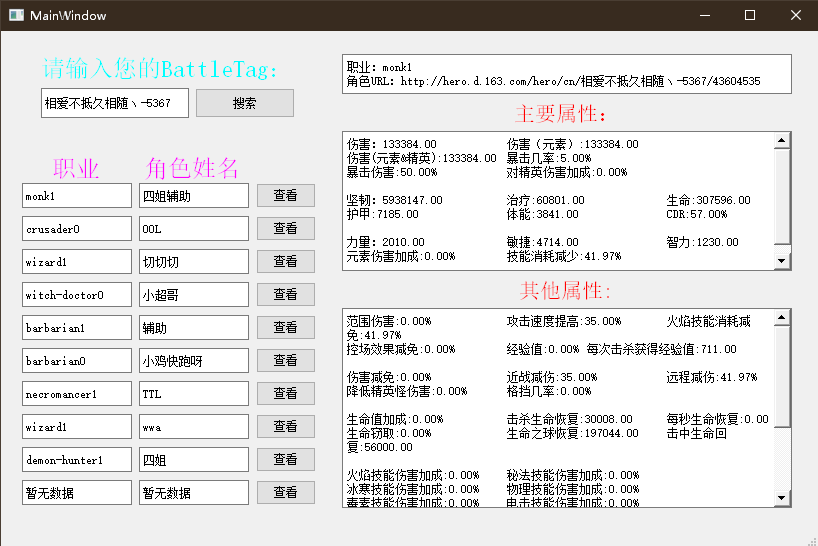Click the 00L name field
The width and height of the screenshot is (818, 546).
pos(194,228)
